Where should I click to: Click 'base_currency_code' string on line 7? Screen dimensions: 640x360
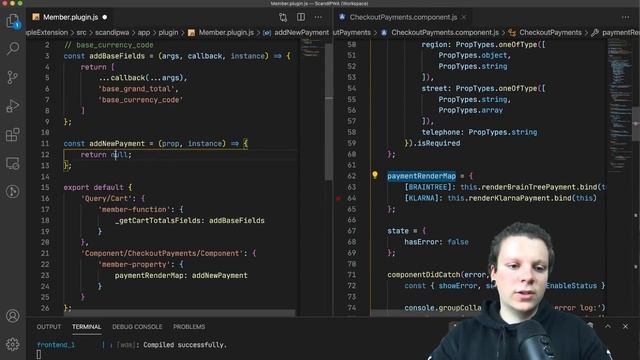[x=140, y=100]
